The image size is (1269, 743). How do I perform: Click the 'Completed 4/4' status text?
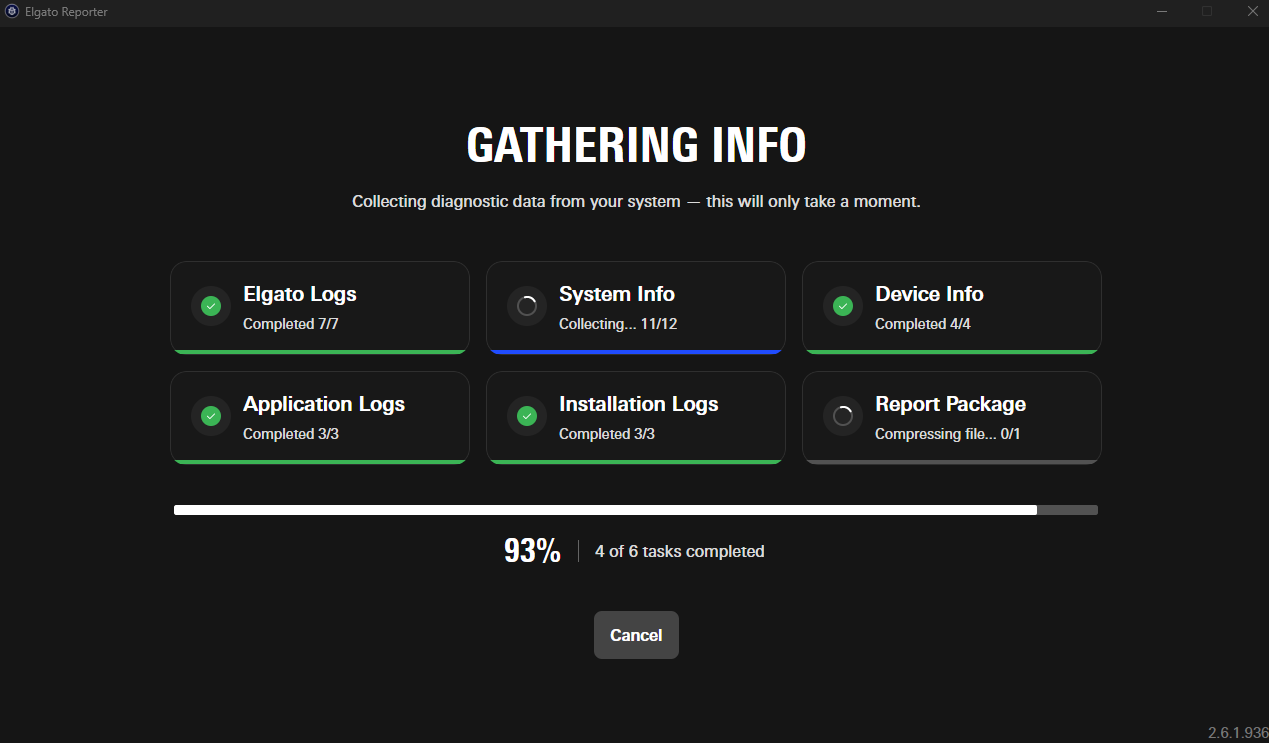tap(923, 324)
